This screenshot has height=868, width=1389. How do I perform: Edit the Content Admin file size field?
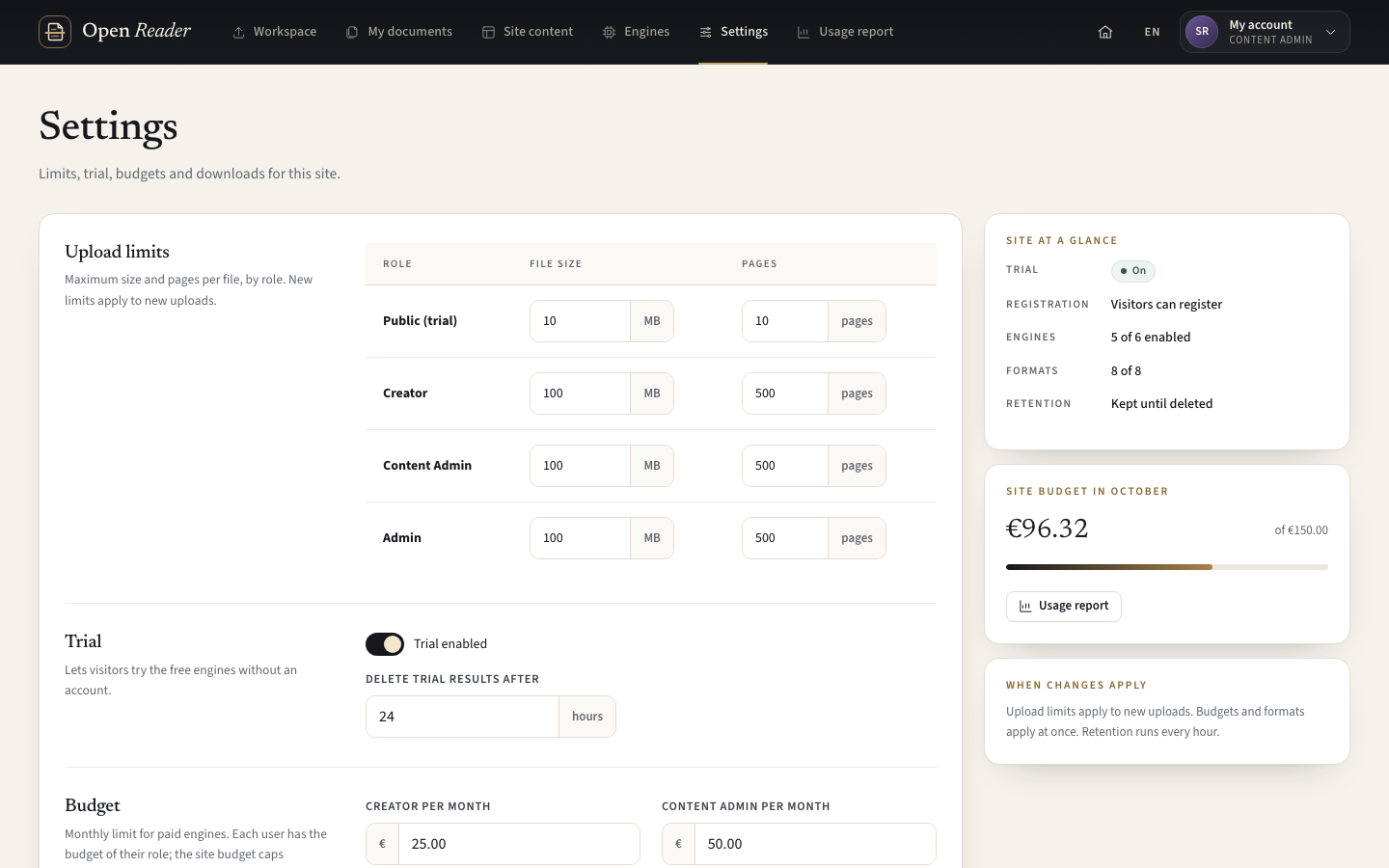(580, 466)
